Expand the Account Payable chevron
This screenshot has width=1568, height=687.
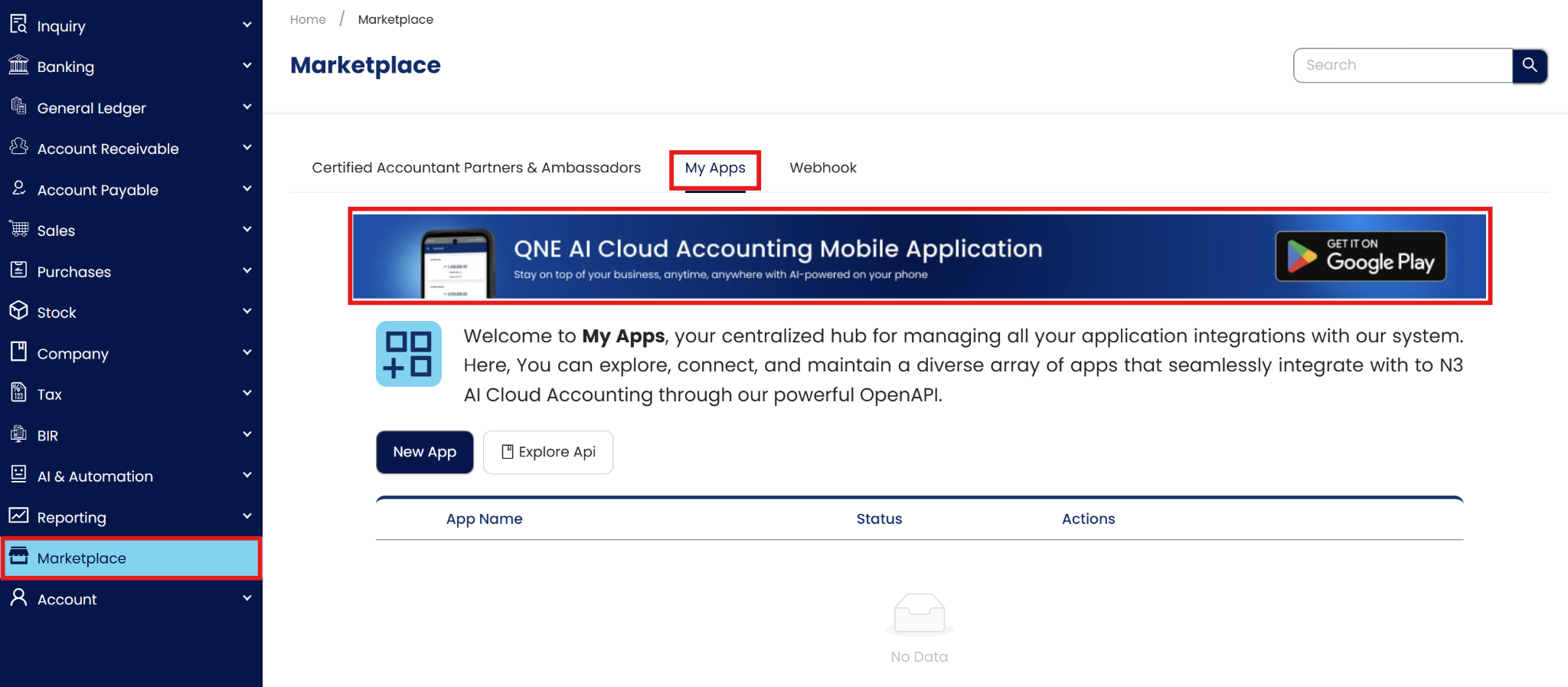247,189
